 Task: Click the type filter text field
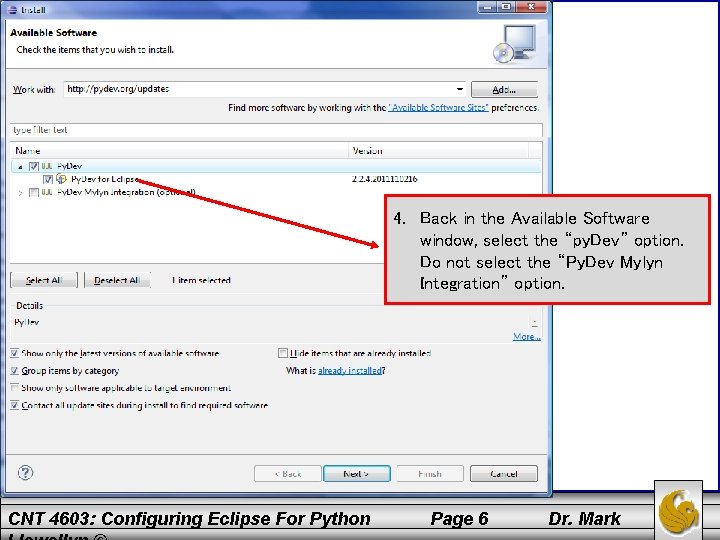coord(276,130)
